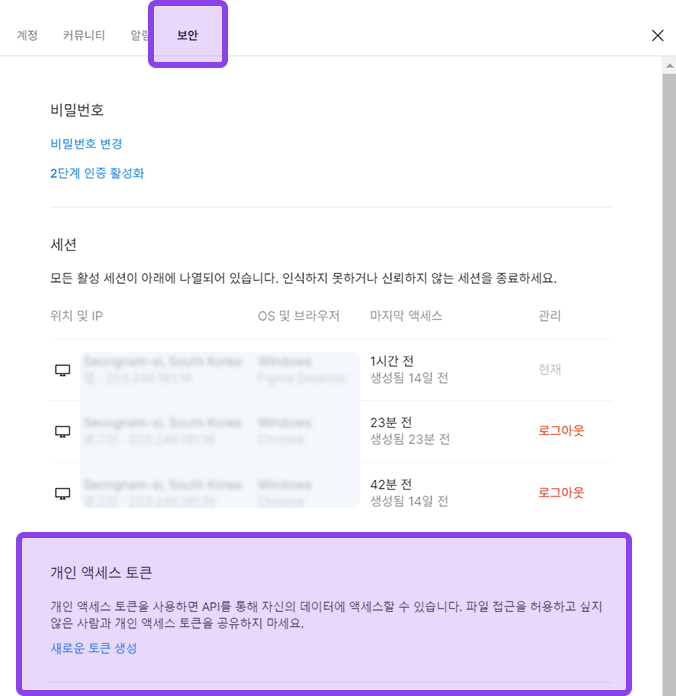Image resolution: width=676 pixels, height=696 pixels.
Task: Click the 세션 section heading
Action: click(x=63, y=245)
